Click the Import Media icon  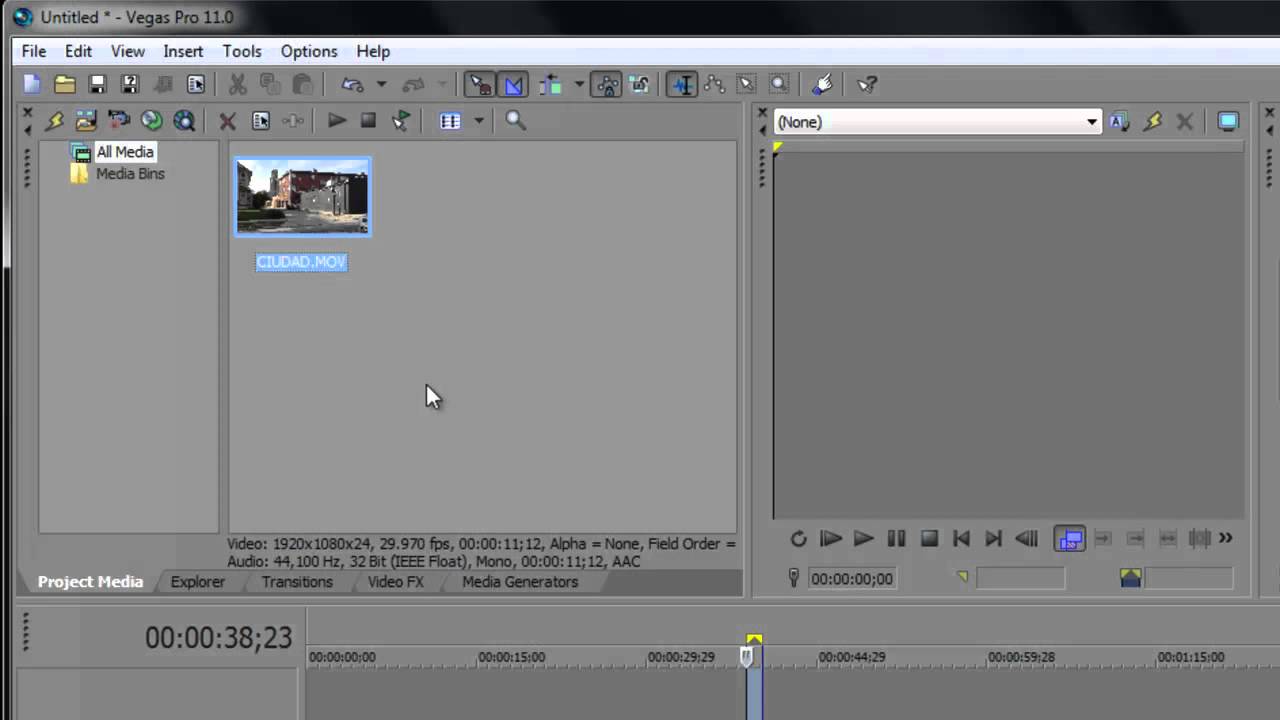pos(86,121)
